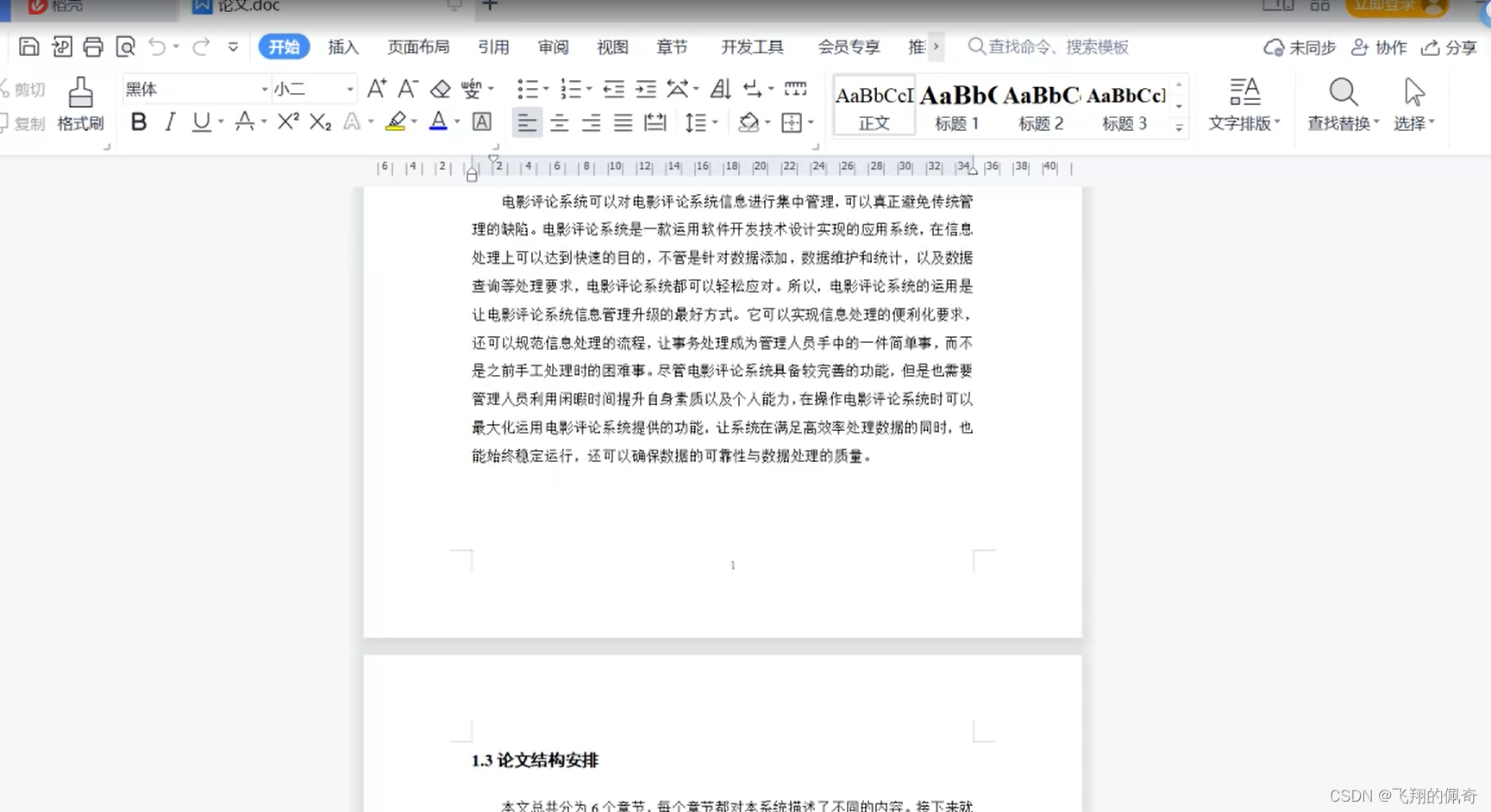Switch to 审阅 (Review) tab

click(553, 47)
